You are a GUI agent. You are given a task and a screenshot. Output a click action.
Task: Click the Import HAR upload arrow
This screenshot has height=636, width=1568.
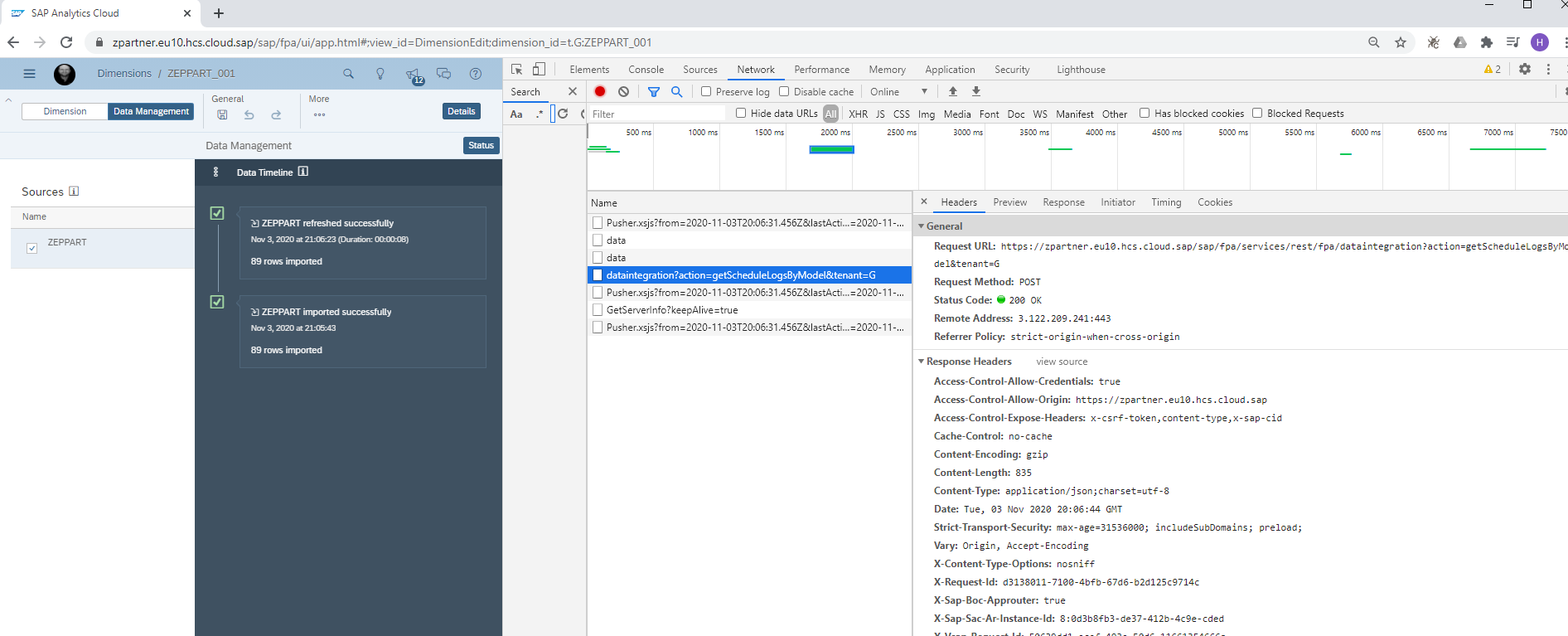tap(953, 91)
